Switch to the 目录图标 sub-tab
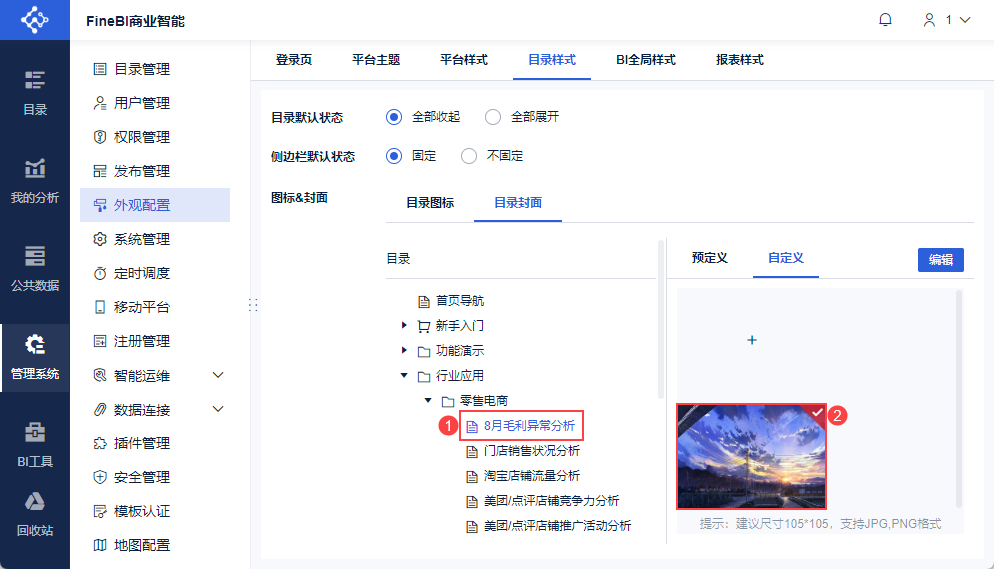The image size is (994, 569). [430, 203]
